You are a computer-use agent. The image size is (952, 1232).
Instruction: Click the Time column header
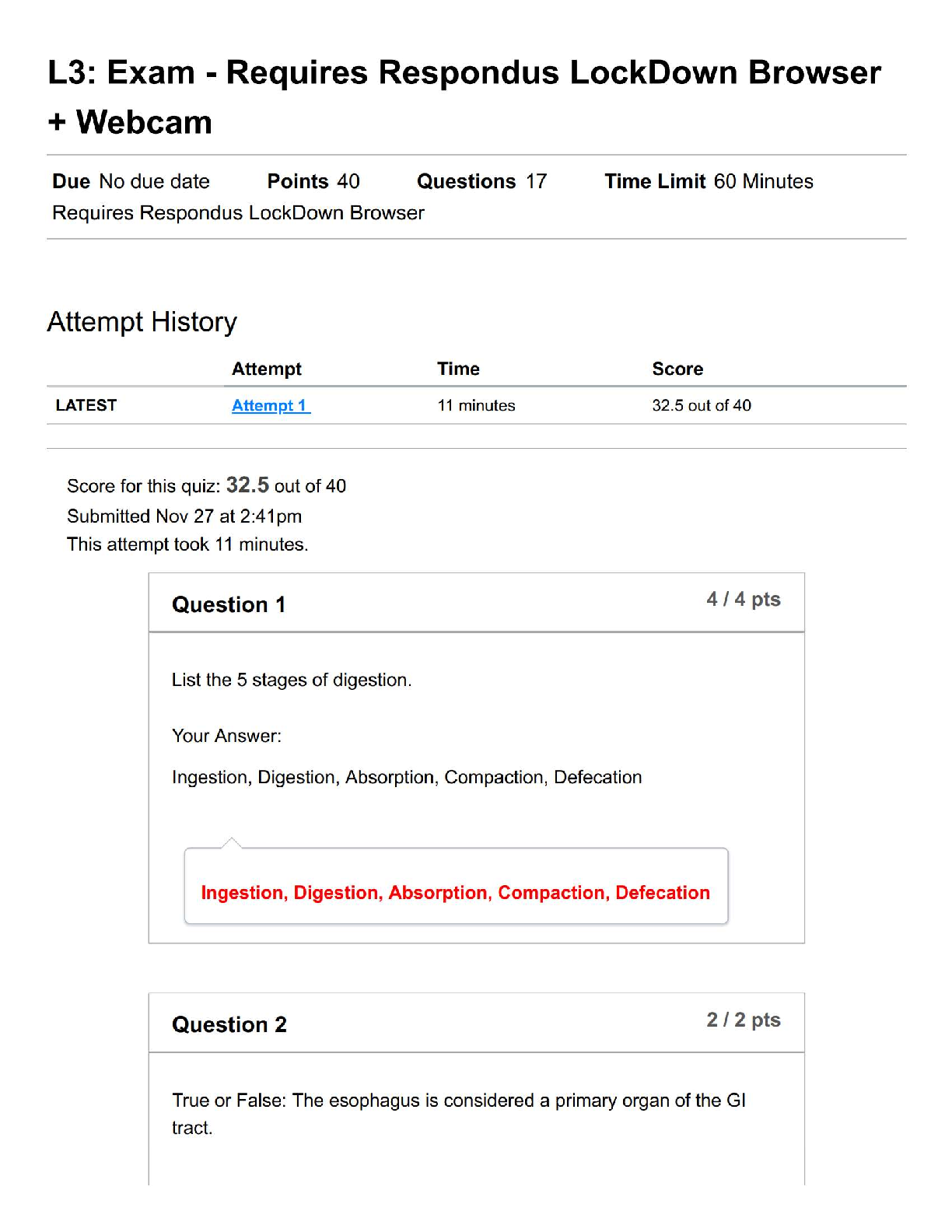458,369
